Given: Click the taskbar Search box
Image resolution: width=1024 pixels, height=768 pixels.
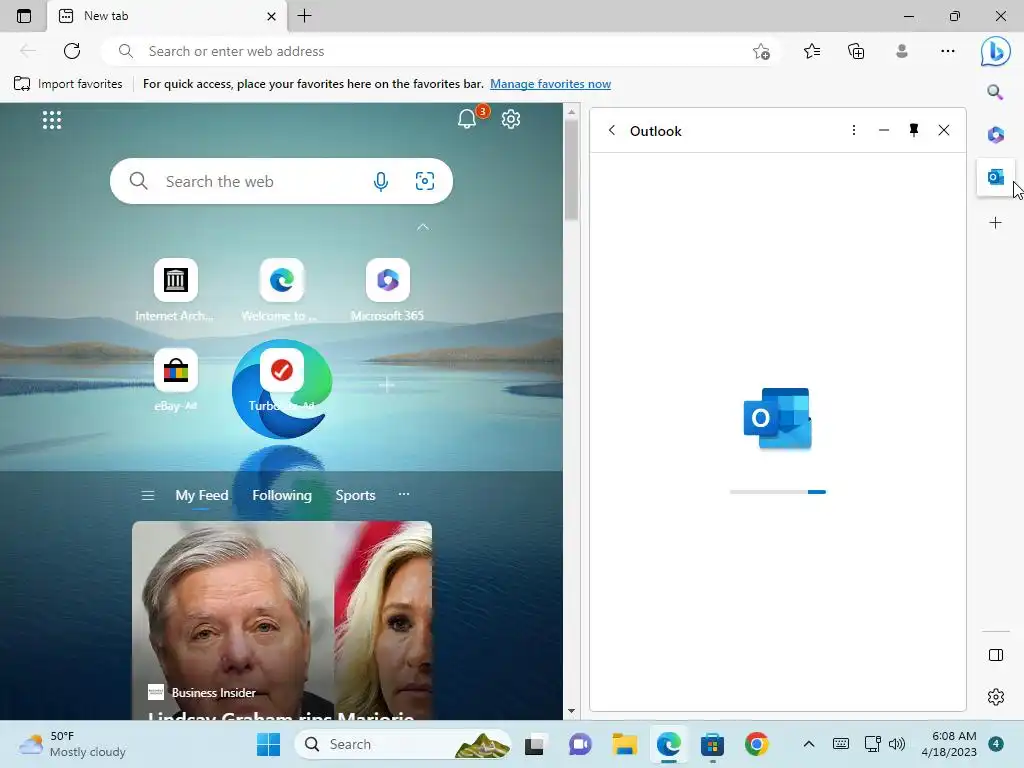Looking at the screenshot, I should click(402, 744).
